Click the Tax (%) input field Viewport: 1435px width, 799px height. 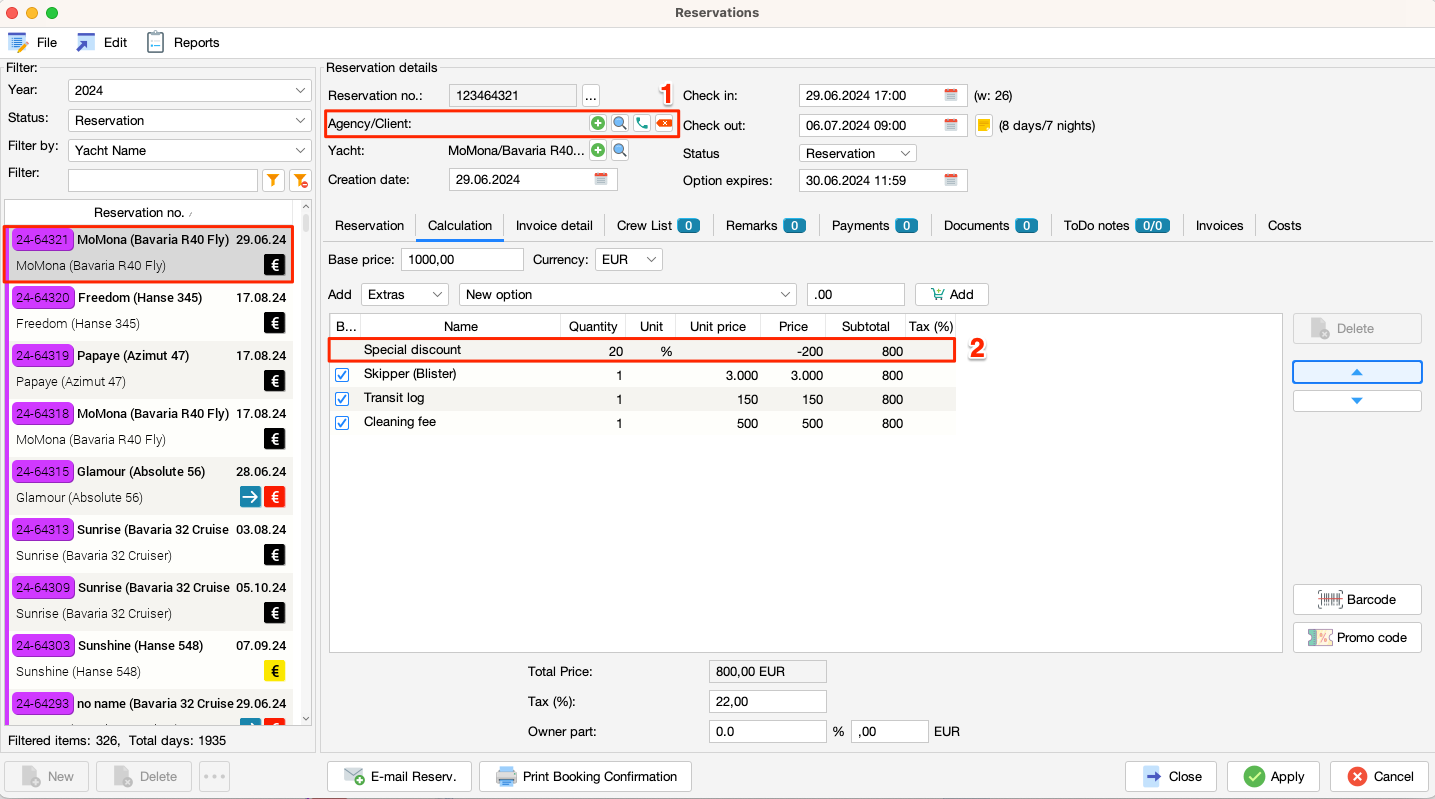pyautogui.click(x=767, y=702)
